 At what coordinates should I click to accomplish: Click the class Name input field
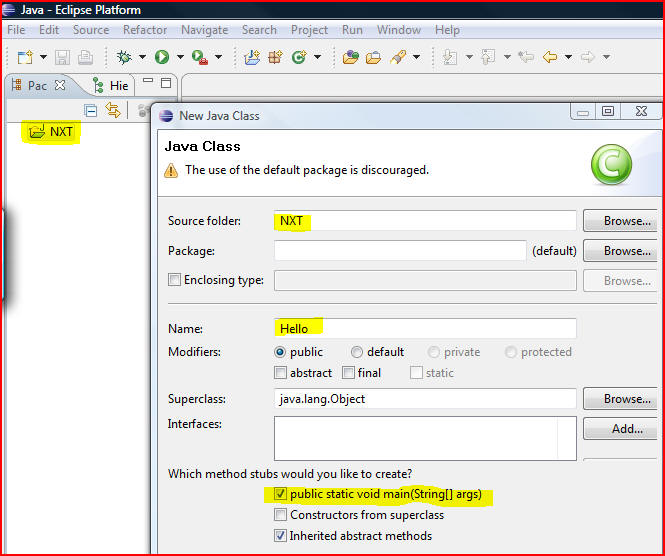(425, 329)
